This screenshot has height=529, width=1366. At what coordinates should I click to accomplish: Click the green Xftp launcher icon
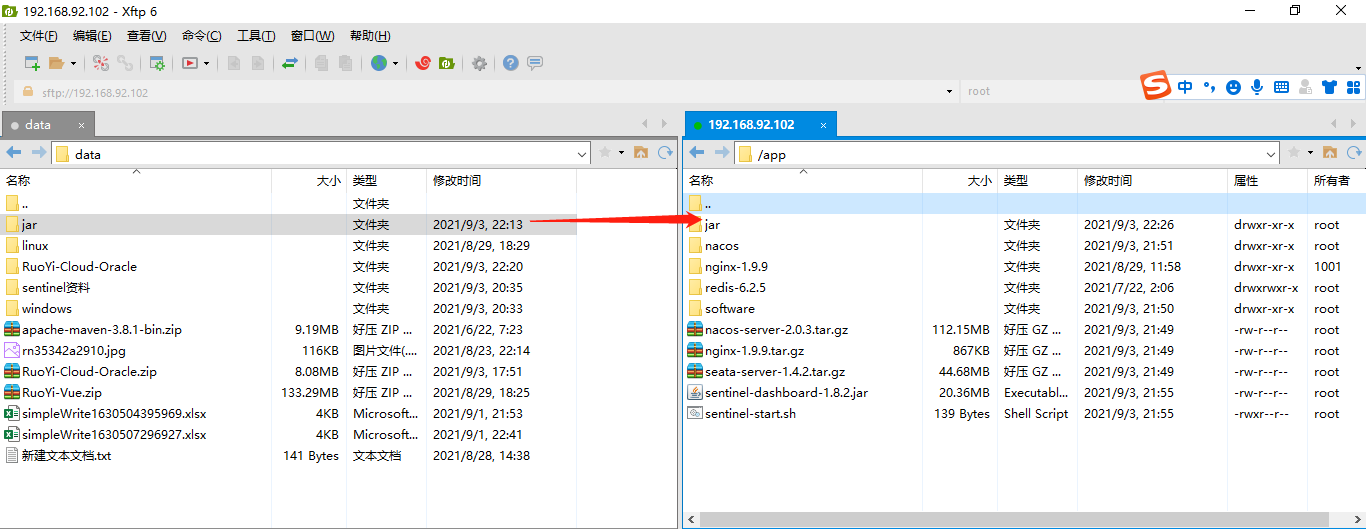click(447, 63)
